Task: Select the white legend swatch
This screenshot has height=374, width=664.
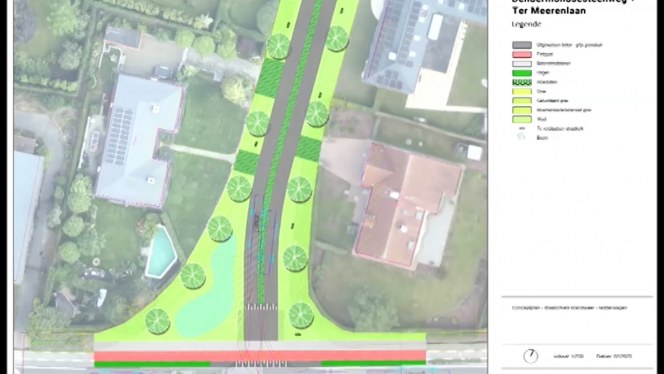Action: tap(522, 64)
